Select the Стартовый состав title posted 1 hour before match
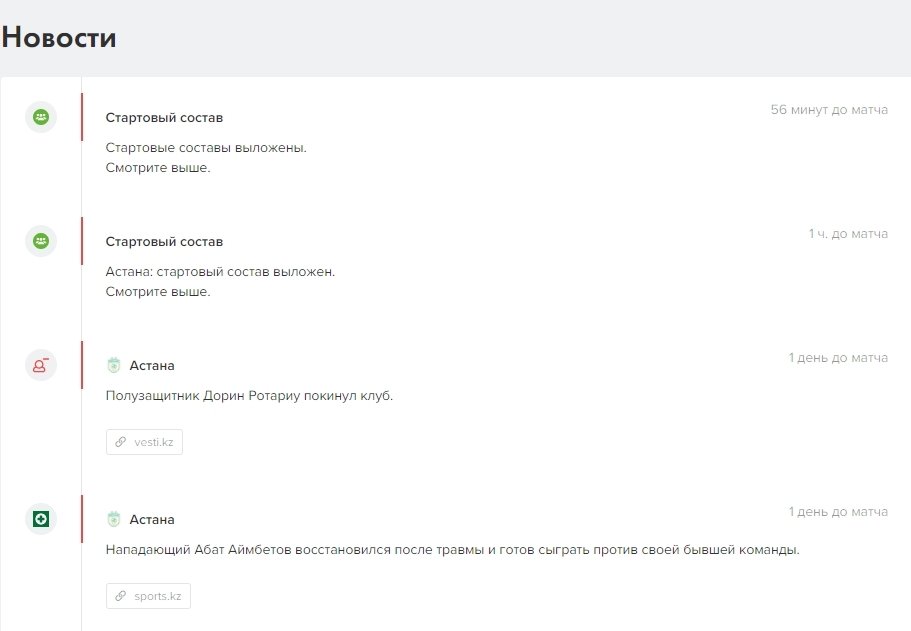The width and height of the screenshot is (911, 631). pyautogui.click(x=164, y=242)
